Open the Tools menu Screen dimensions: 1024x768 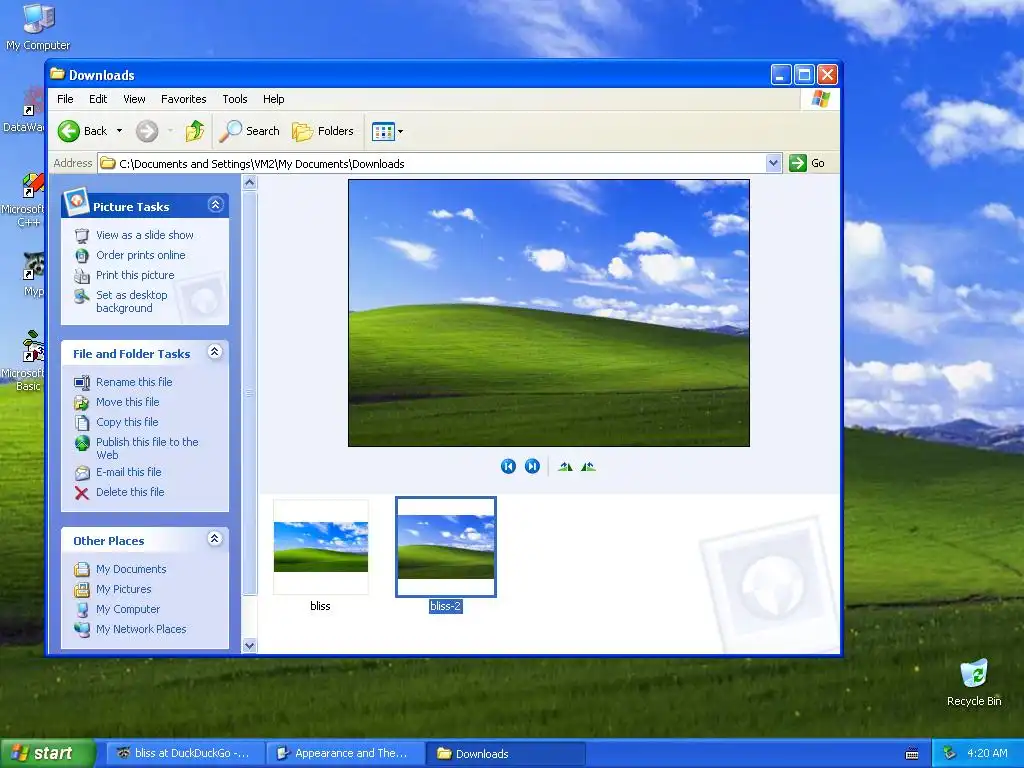[x=234, y=99]
